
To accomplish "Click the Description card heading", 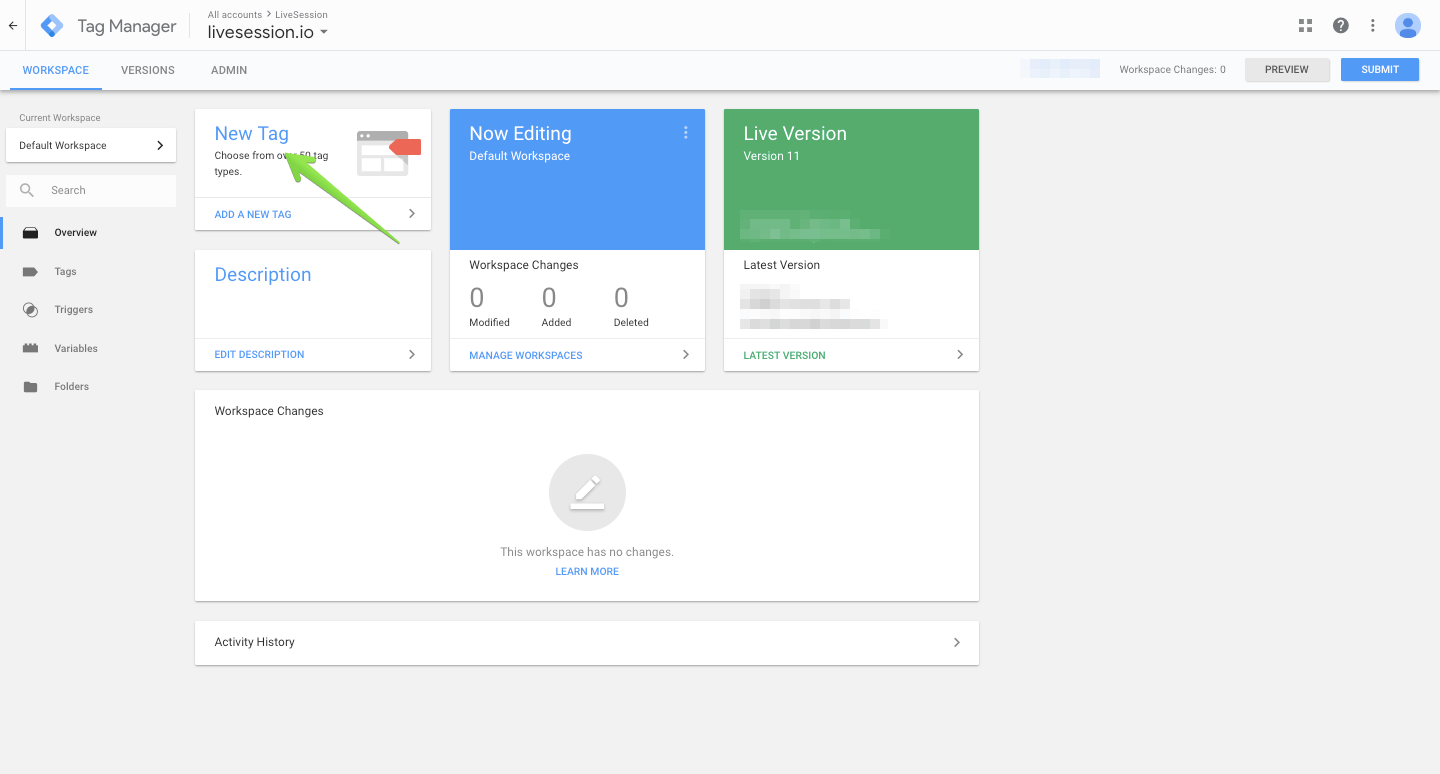I will click(263, 275).
